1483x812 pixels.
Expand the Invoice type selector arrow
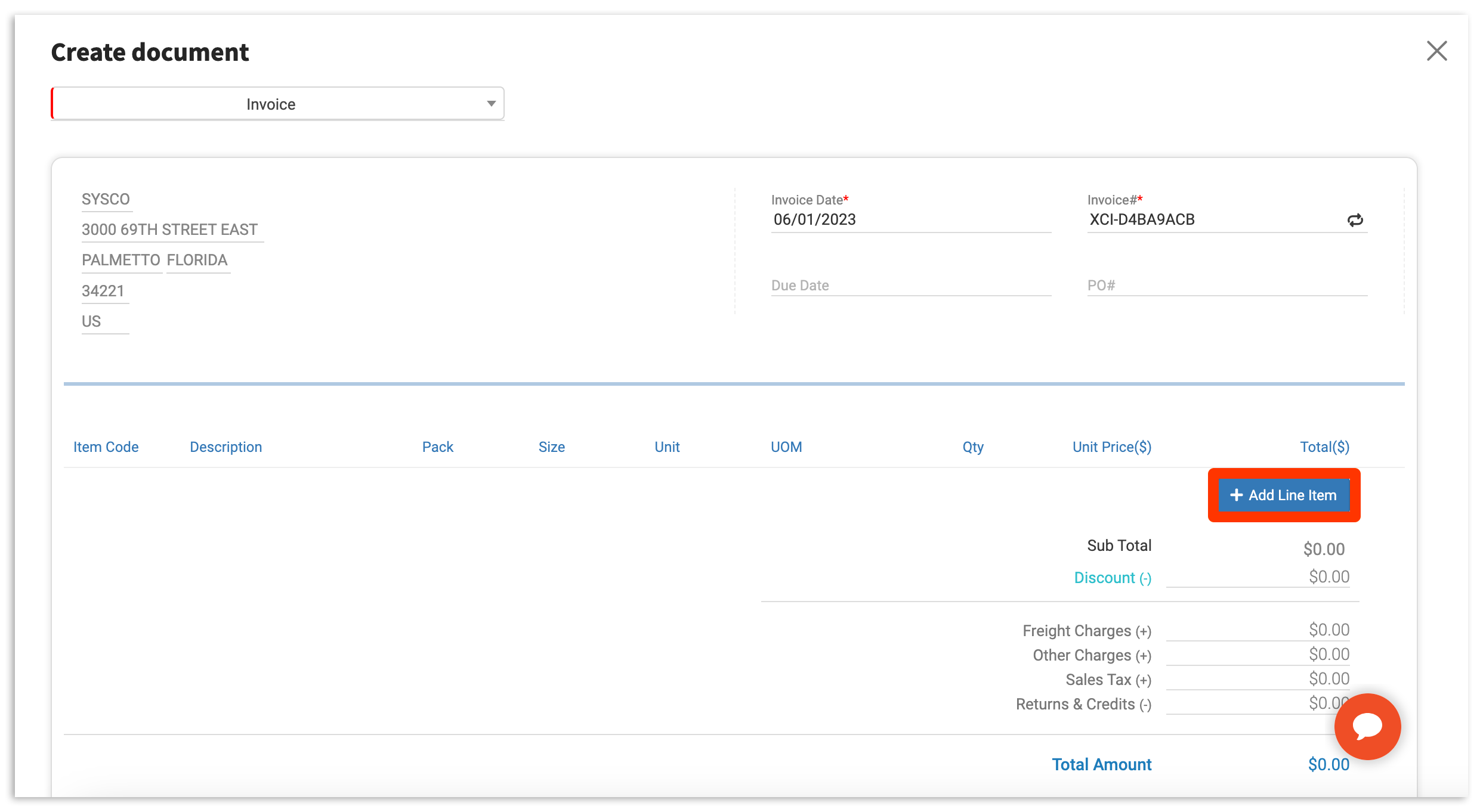click(x=490, y=103)
